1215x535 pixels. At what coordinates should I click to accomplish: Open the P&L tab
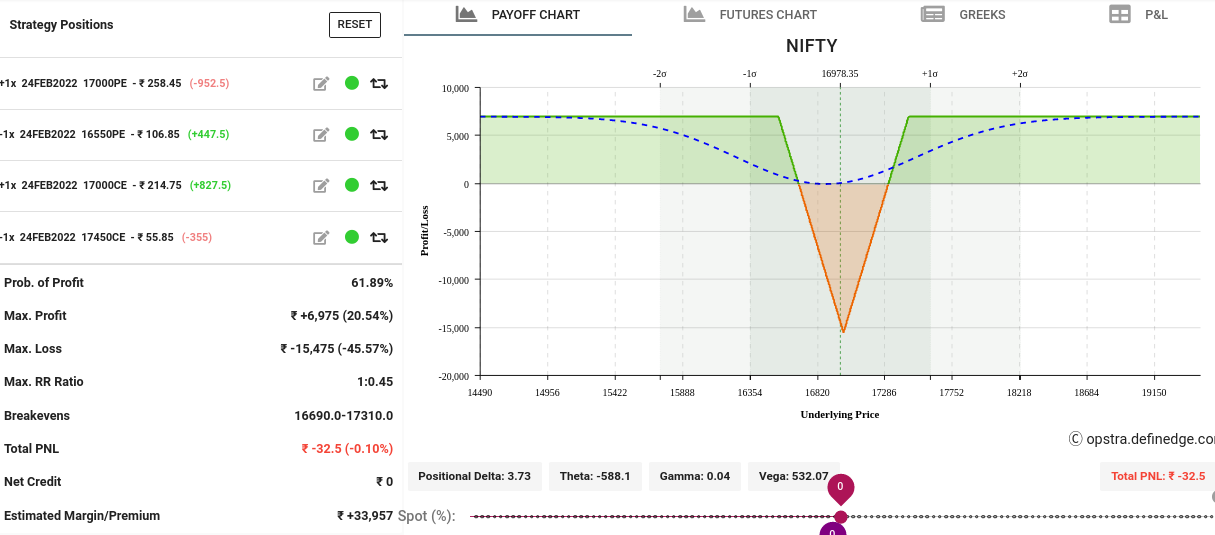coord(1138,15)
